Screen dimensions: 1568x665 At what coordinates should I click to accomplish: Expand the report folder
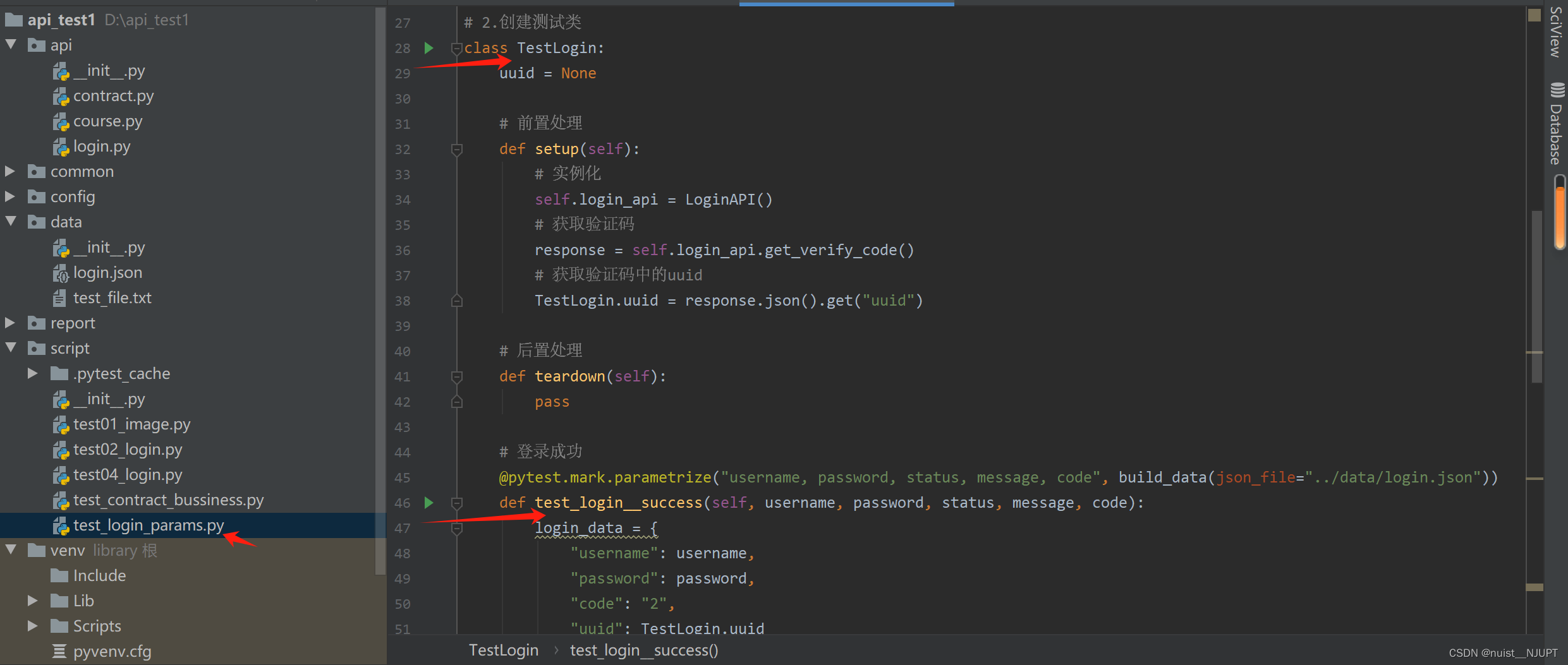(x=11, y=323)
